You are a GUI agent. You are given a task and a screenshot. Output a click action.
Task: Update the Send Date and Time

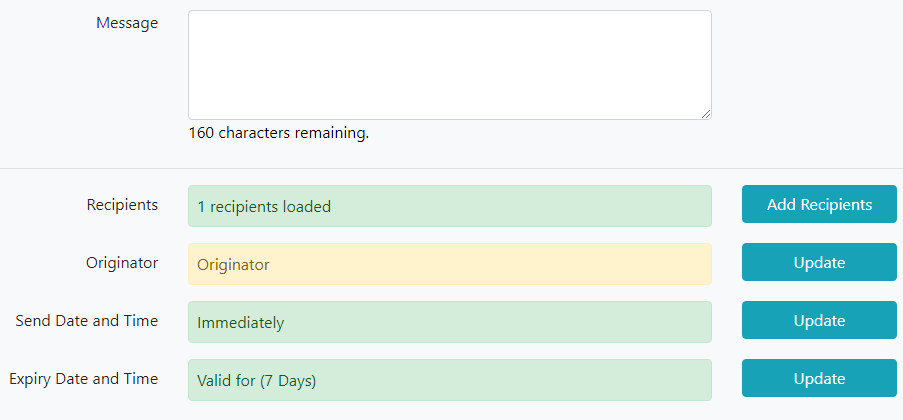(x=819, y=320)
